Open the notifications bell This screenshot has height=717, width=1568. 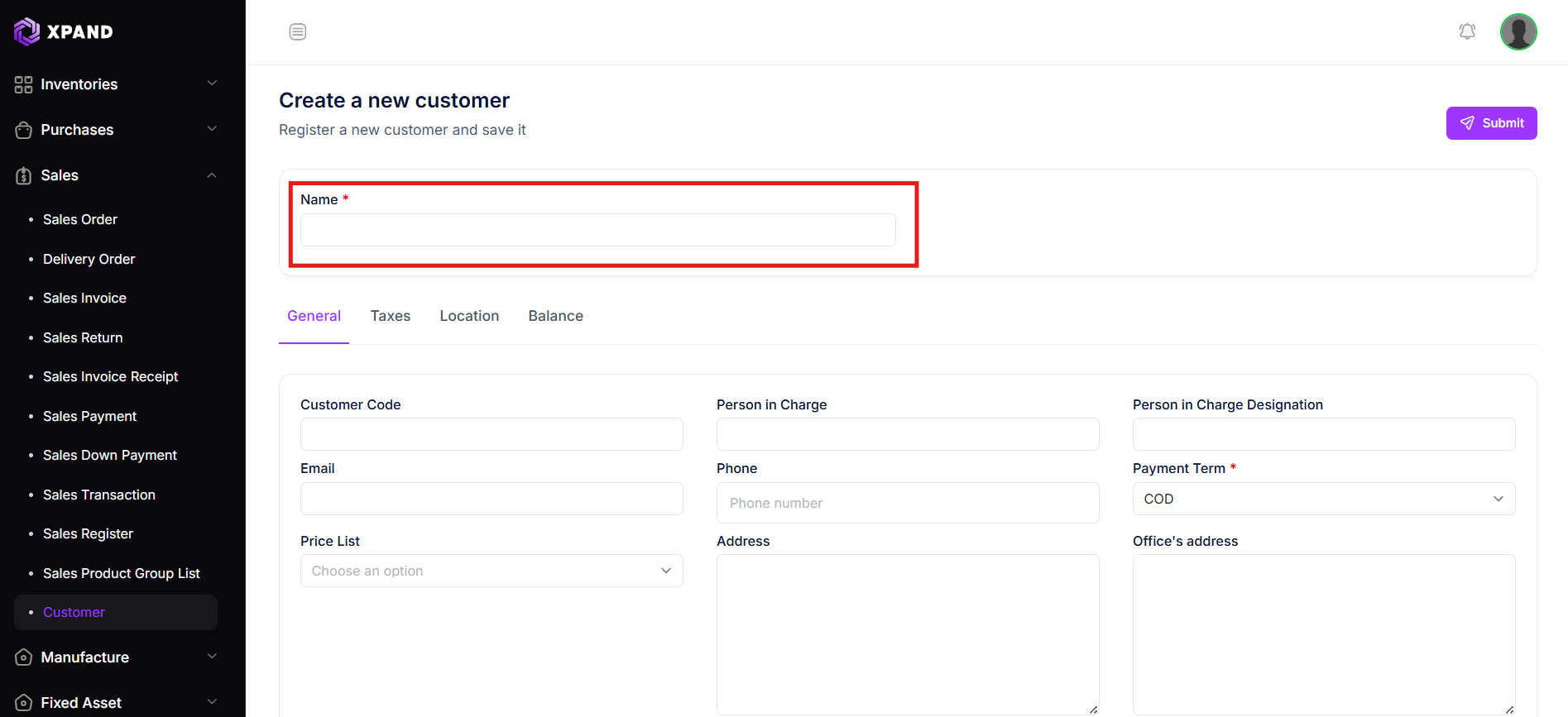pos(1467,31)
